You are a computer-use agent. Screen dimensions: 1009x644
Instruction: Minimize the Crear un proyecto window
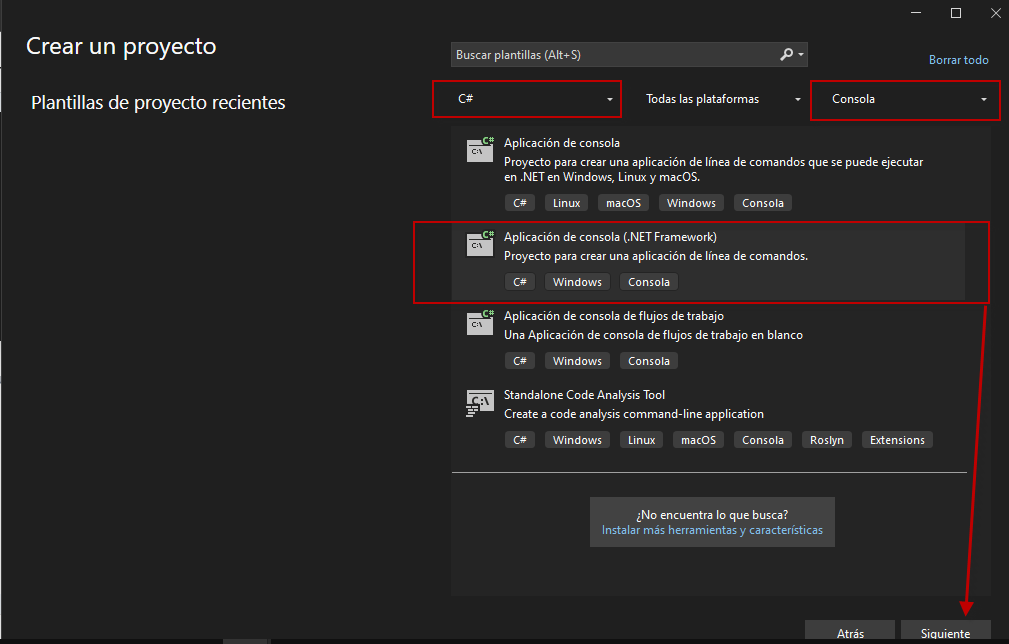(x=916, y=13)
